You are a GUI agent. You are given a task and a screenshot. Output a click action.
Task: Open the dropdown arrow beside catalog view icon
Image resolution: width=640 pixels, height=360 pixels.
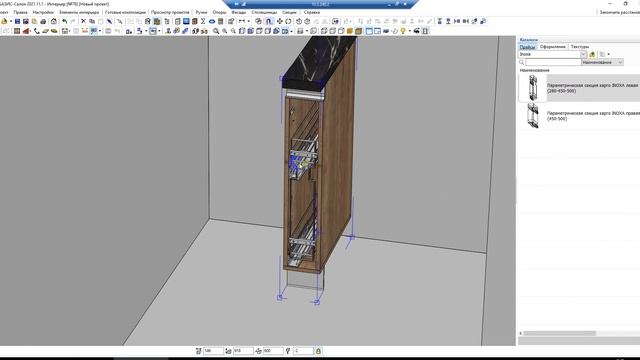pos(609,54)
